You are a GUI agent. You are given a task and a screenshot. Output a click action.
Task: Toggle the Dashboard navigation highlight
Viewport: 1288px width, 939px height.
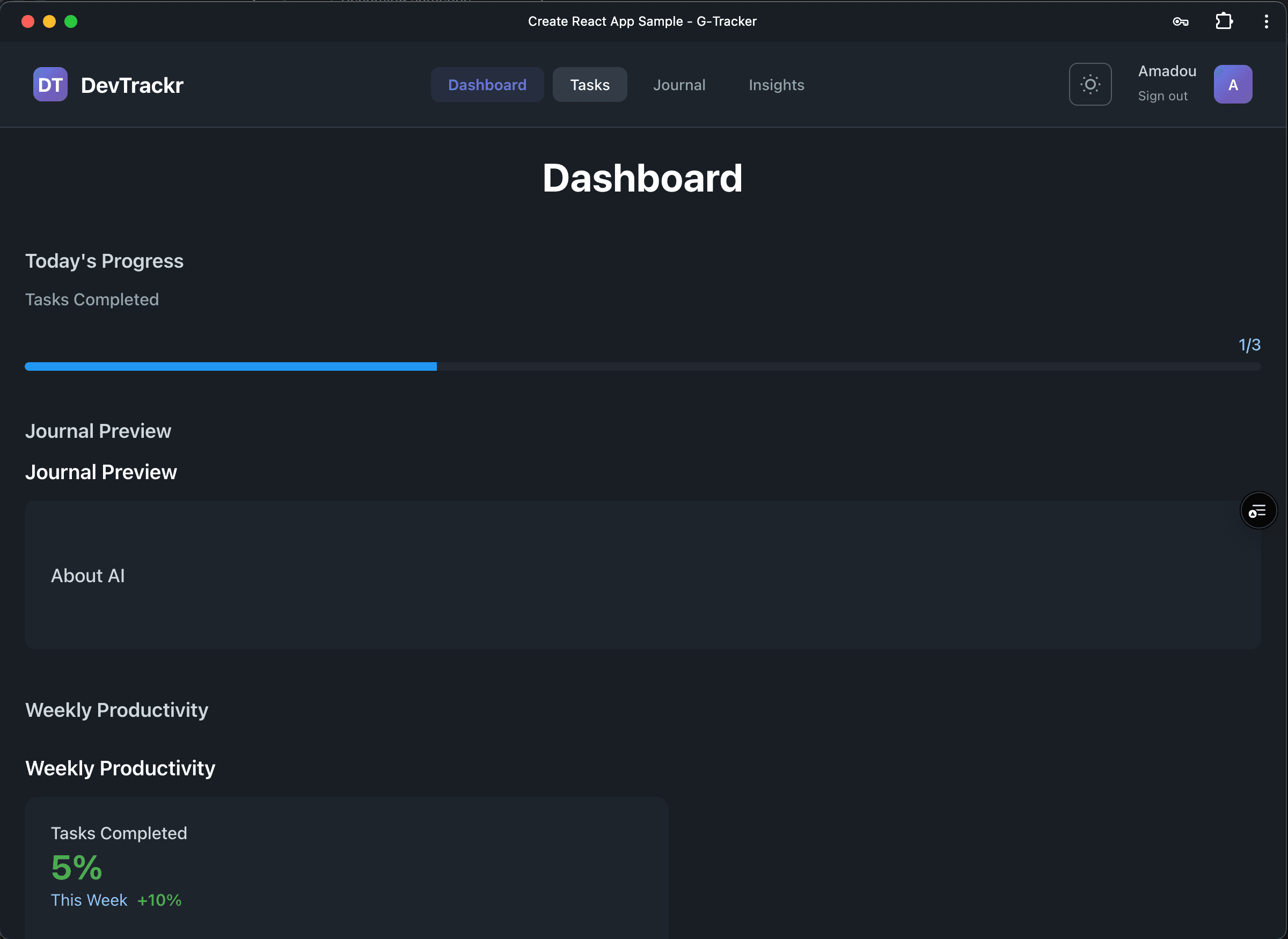[x=487, y=84]
